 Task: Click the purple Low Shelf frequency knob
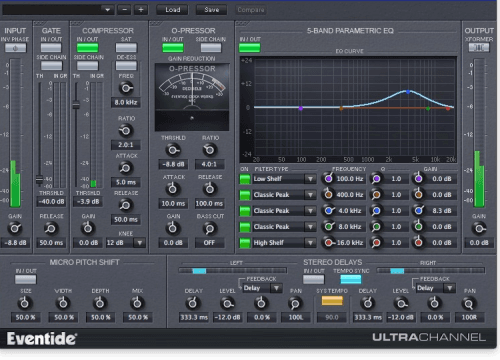tap(328, 179)
